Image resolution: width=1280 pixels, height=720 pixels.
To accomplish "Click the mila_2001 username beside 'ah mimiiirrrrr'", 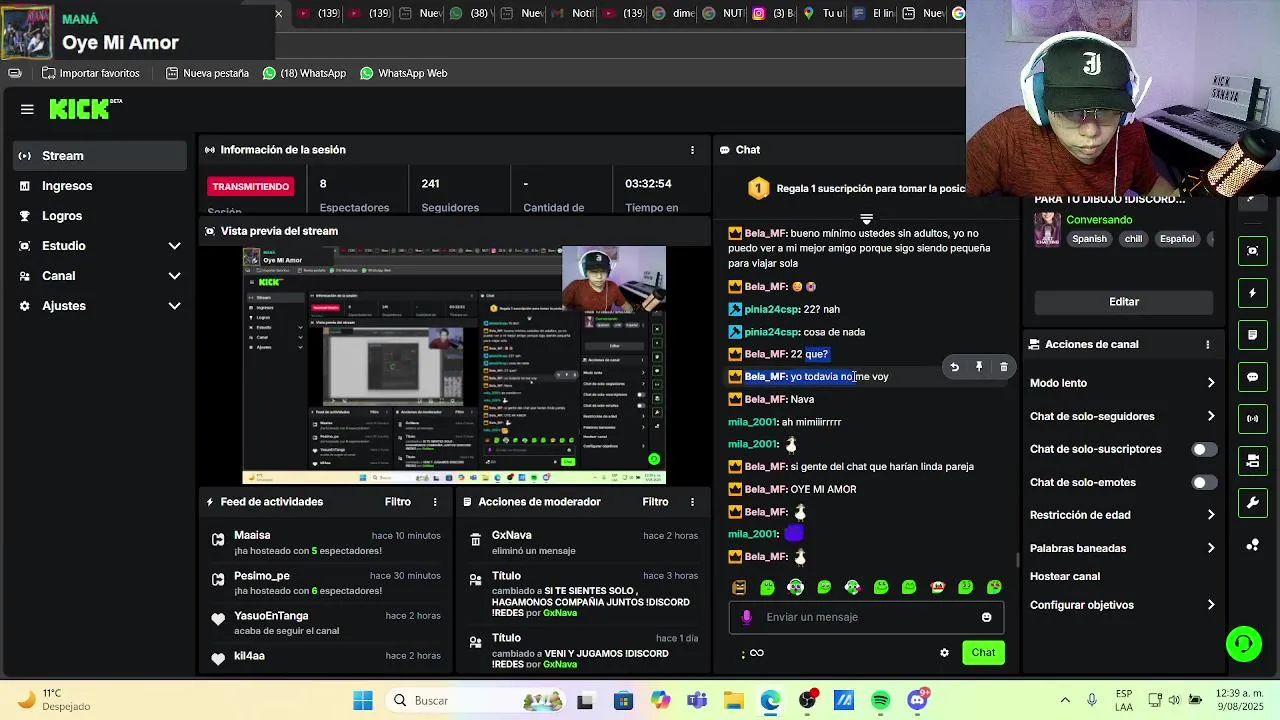I will [x=752, y=422].
